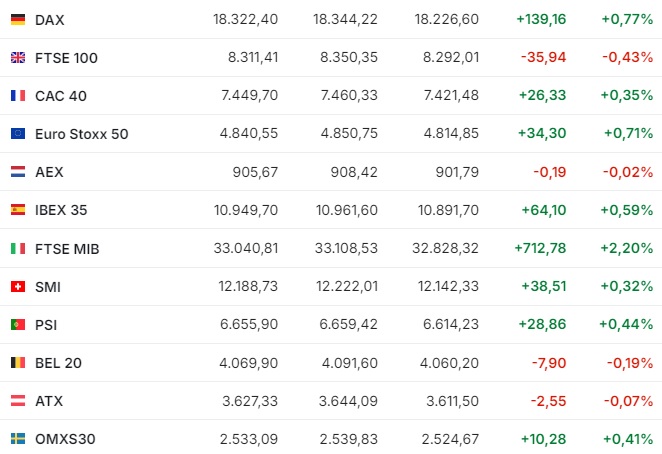This screenshot has width=662, height=454.
Task: Open the OMXS30 index link
Action: pos(65,439)
